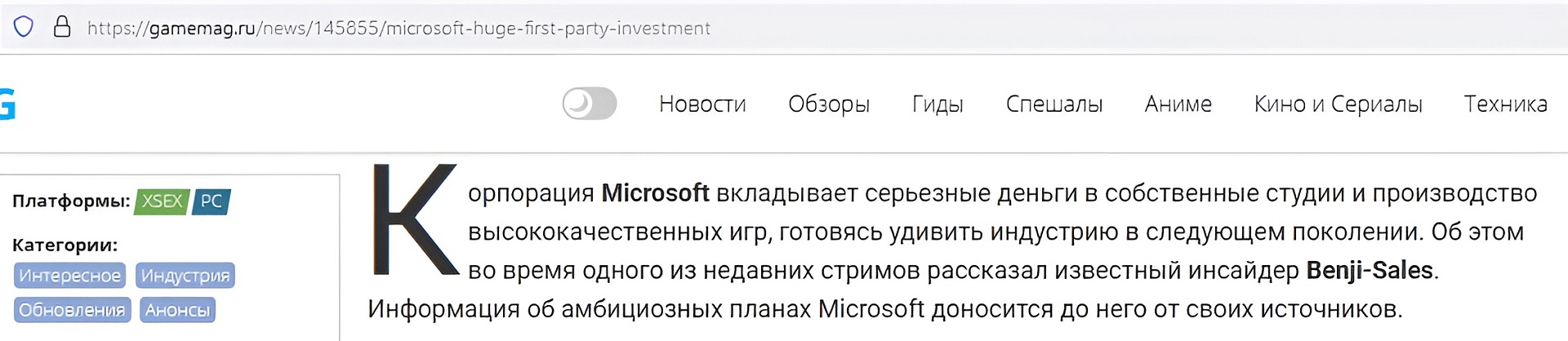This screenshot has width=1568, height=341.
Task: Open the Гиды menu item
Action: [938, 104]
